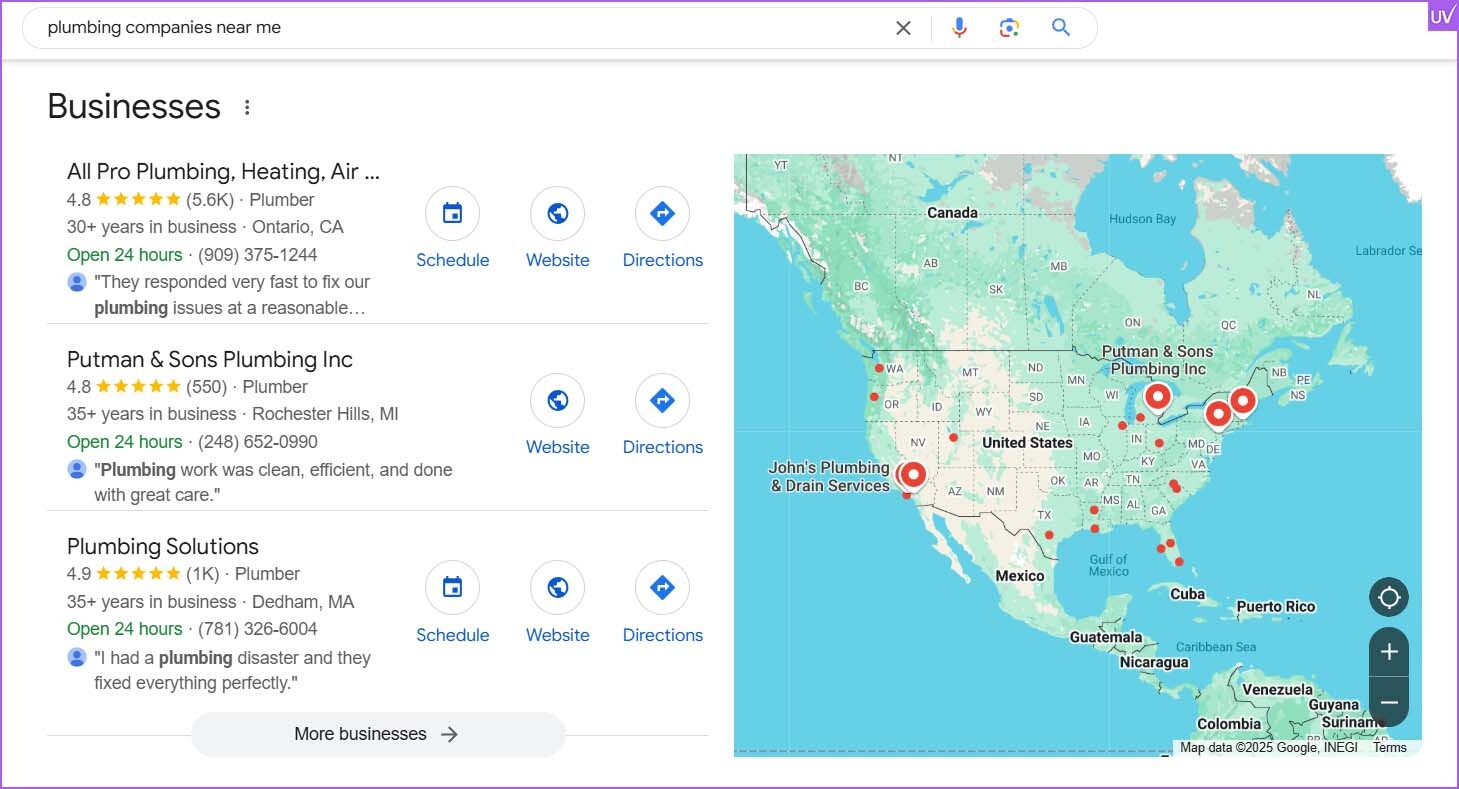This screenshot has width=1459, height=789.
Task: Click the "Putman & Sons Plumbing Inc" map label
Action: point(1158,360)
